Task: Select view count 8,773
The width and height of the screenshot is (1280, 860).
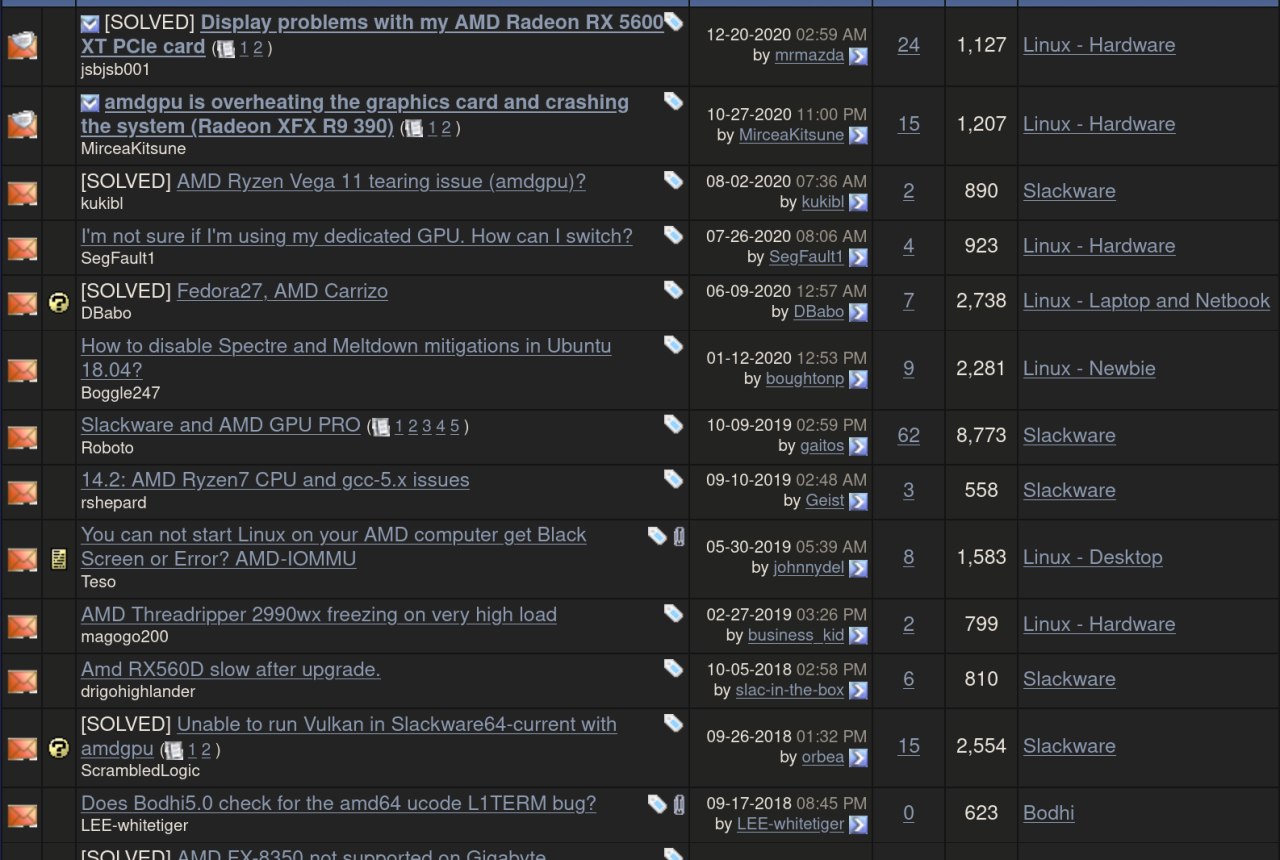Action: [981, 435]
